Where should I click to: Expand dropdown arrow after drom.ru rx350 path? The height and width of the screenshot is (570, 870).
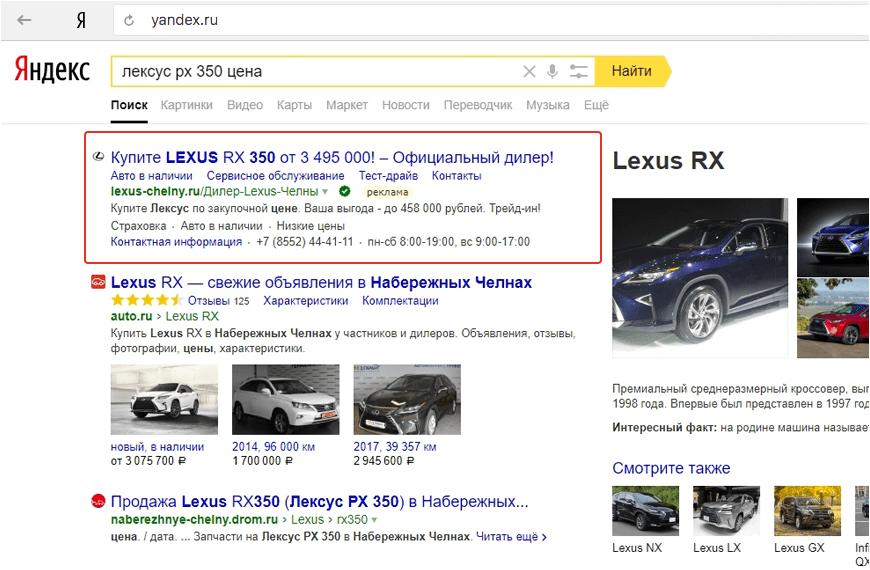[x=374, y=521]
